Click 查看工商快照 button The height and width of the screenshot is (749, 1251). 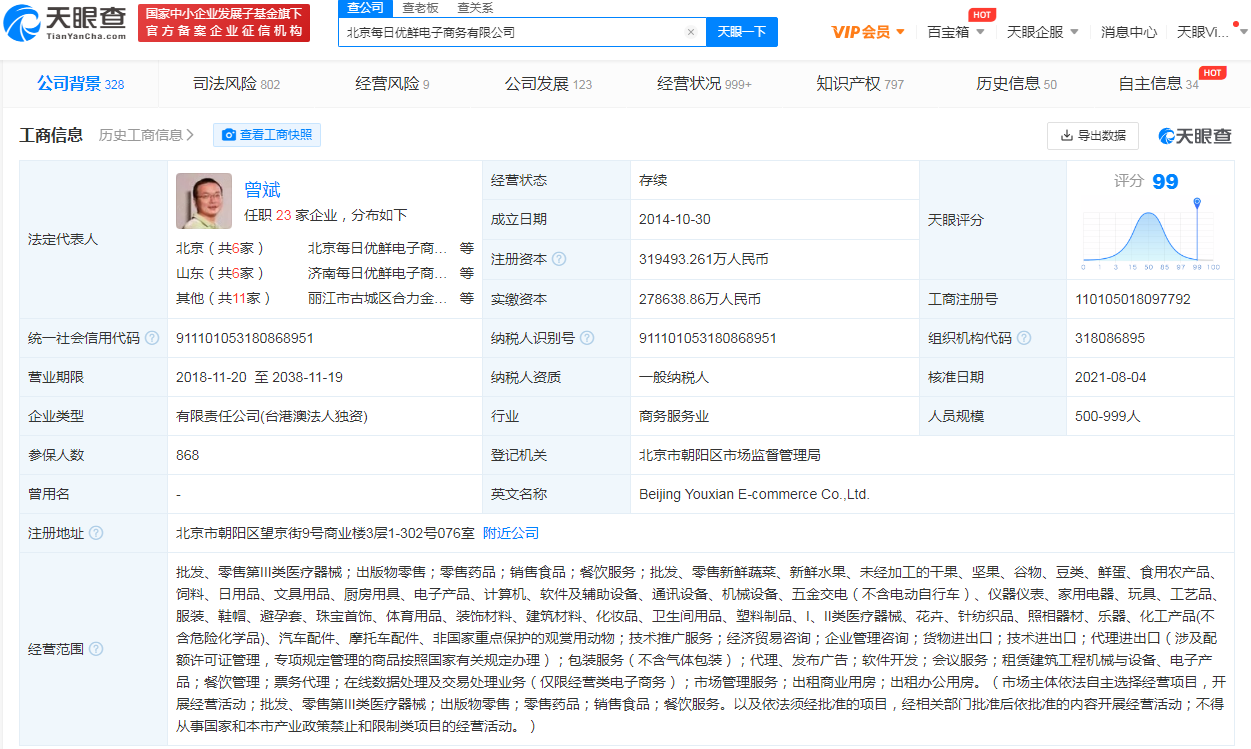pyautogui.click(x=267, y=135)
